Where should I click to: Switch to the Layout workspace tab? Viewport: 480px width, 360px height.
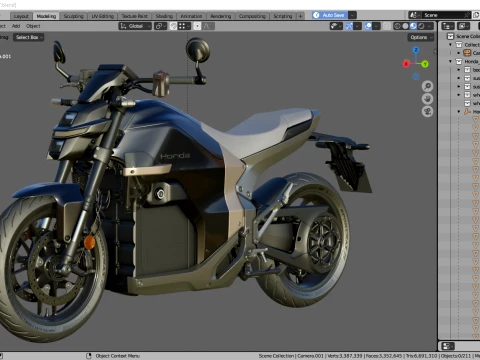tap(21, 16)
